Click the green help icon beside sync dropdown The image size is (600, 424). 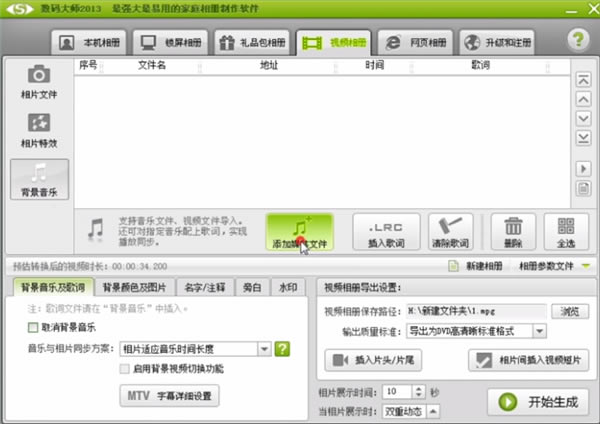[x=282, y=349]
